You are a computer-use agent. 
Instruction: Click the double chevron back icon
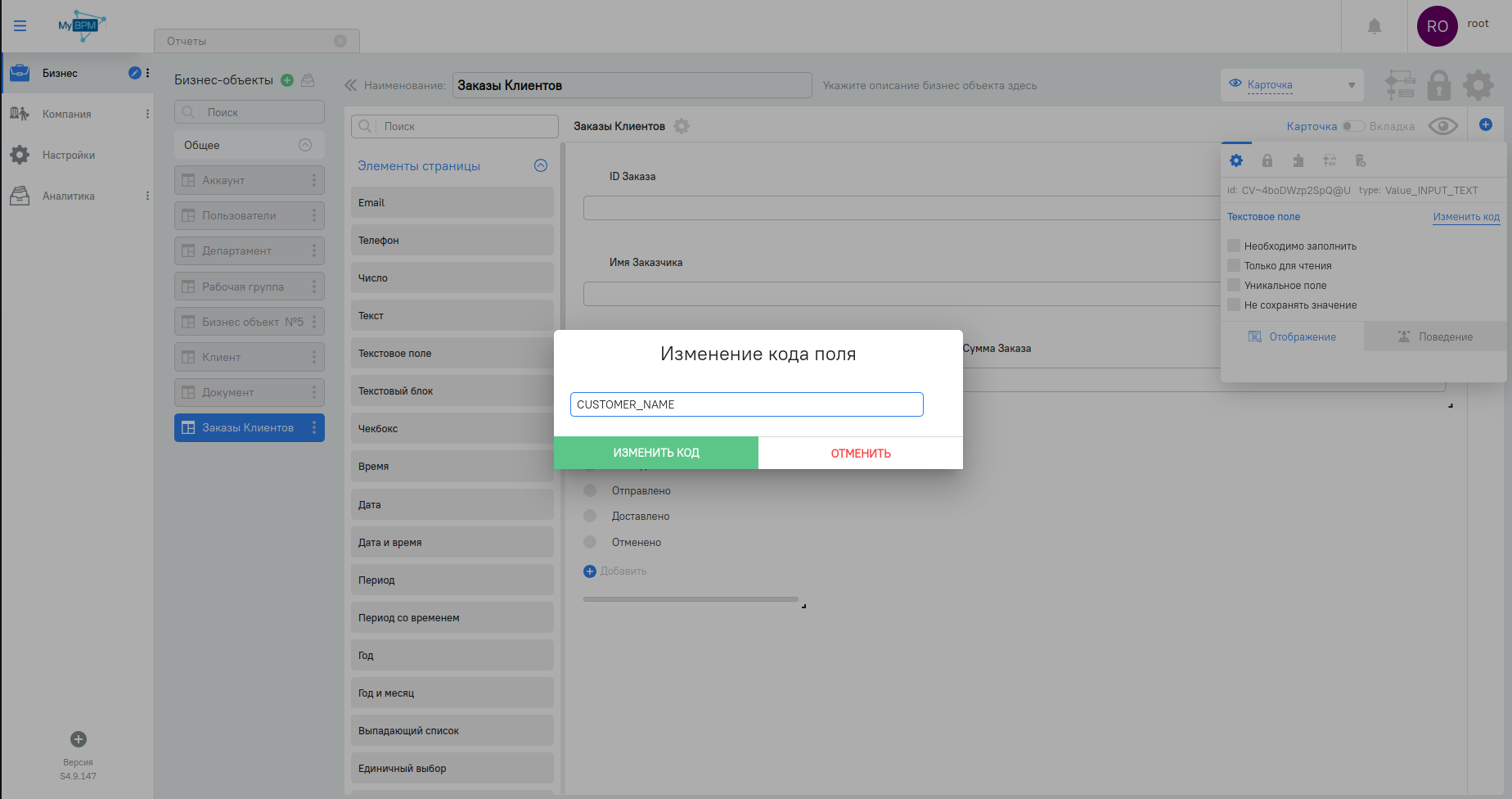coord(351,85)
